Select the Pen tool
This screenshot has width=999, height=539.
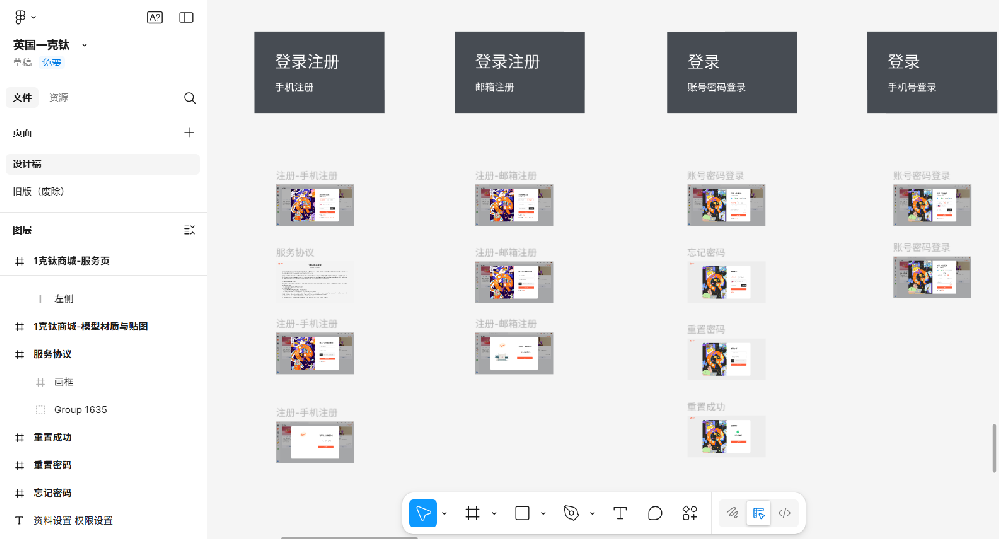pos(571,513)
